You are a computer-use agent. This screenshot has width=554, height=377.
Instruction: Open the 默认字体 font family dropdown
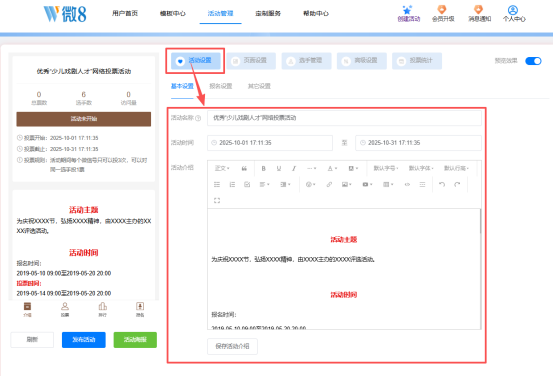[x=421, y=169]
